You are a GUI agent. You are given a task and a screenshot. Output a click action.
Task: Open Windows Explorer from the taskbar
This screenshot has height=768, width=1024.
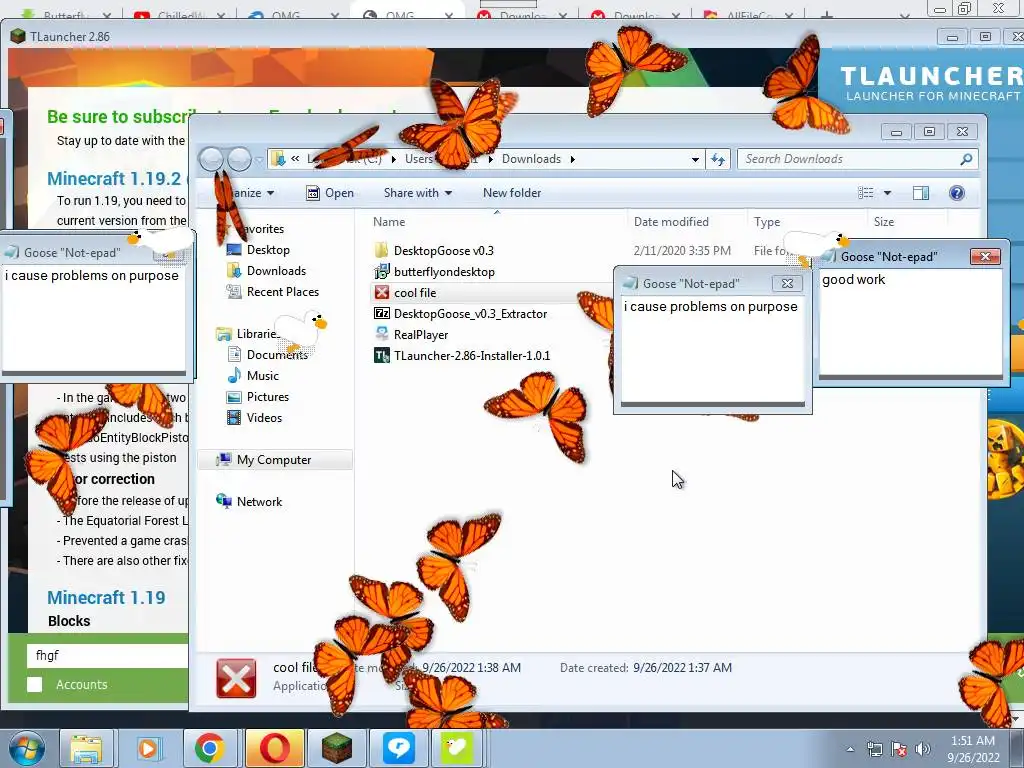[x=86, y=748]
